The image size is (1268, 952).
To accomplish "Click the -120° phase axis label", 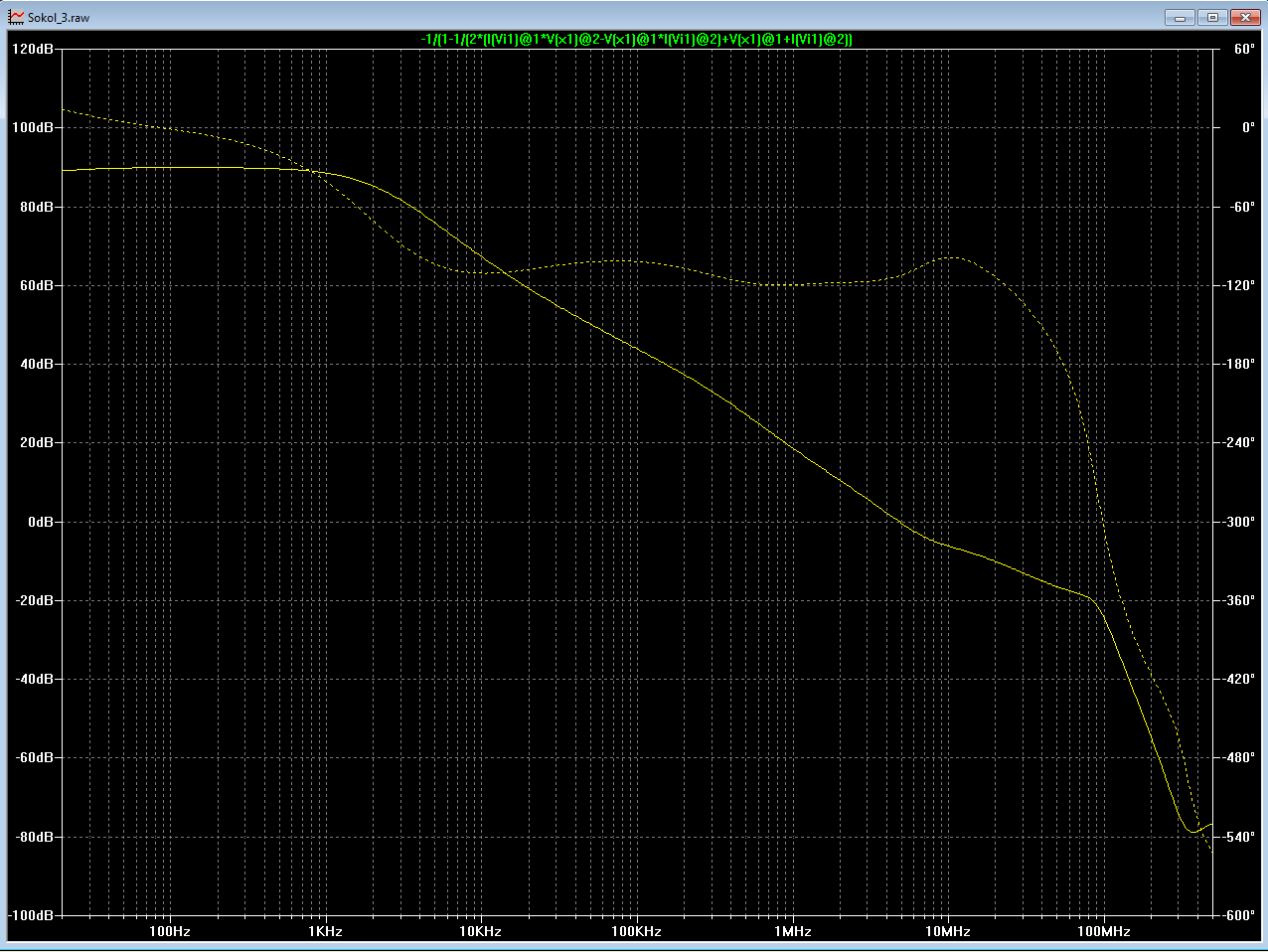I will (1239, 285).
